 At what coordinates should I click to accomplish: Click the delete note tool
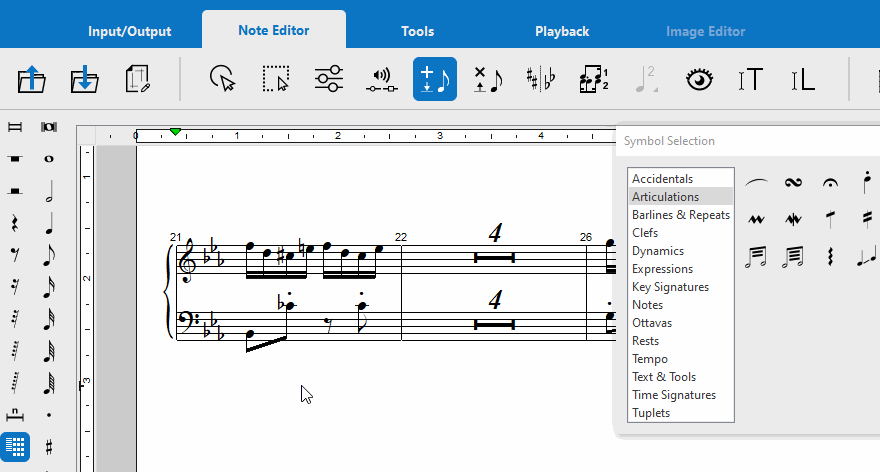point(488,80)
